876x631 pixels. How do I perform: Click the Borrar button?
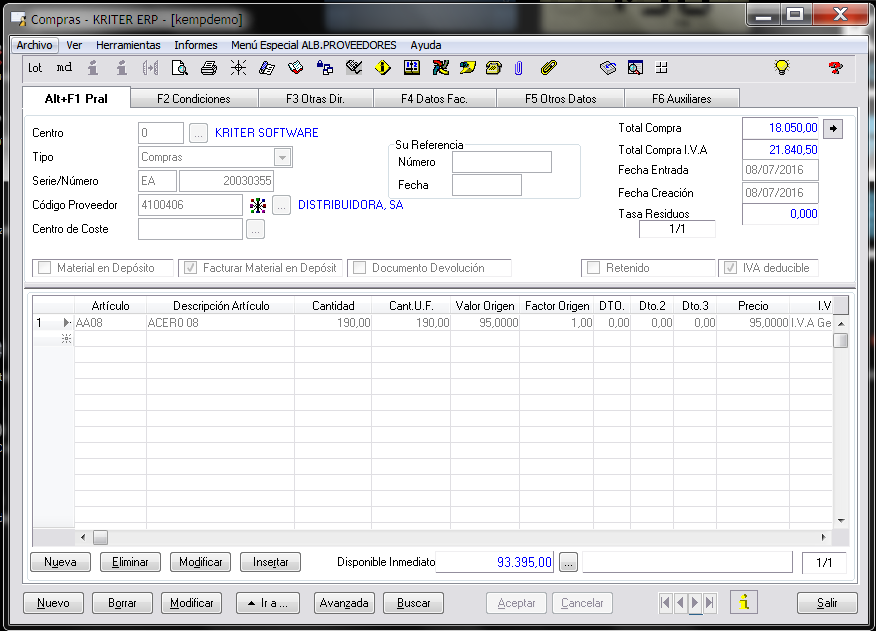[122, 603]
